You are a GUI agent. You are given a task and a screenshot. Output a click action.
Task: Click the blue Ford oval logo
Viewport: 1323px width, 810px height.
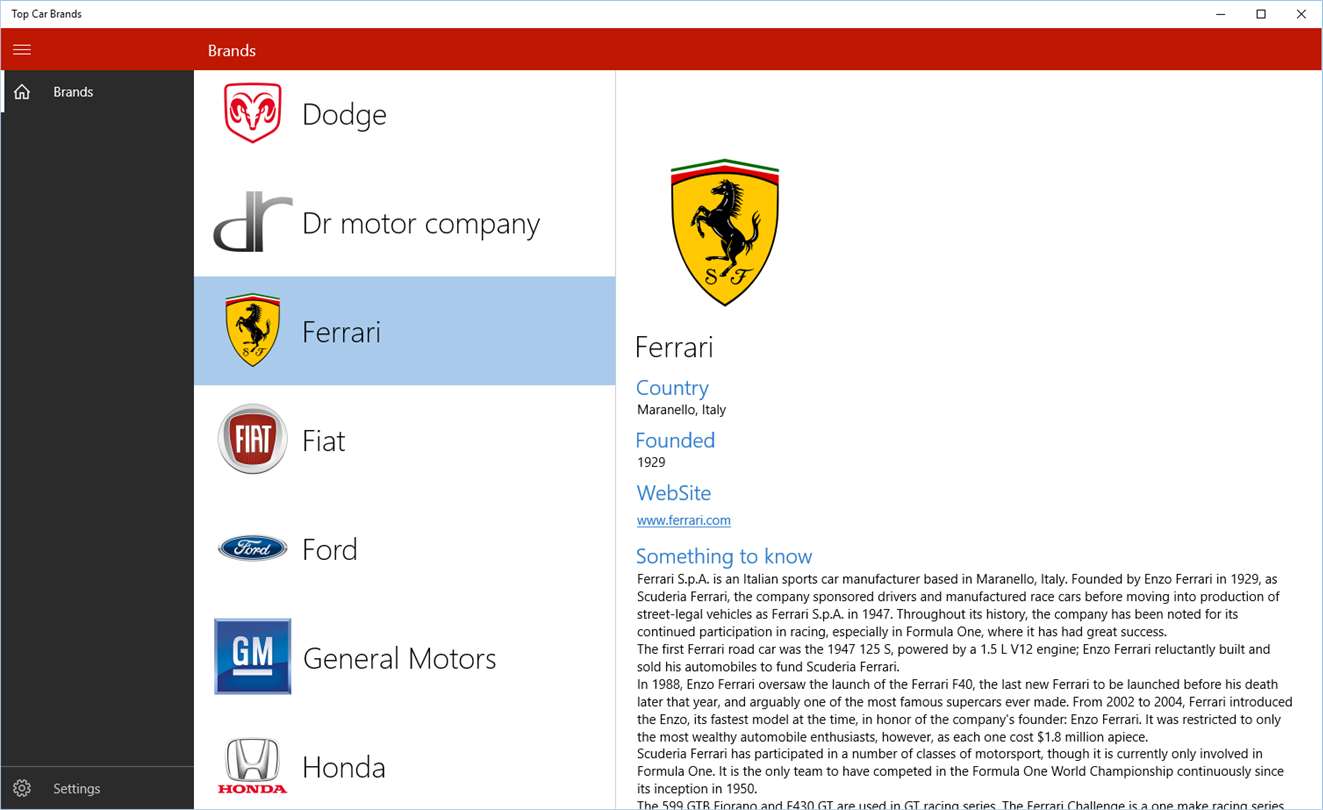click(x=253, y=548)
